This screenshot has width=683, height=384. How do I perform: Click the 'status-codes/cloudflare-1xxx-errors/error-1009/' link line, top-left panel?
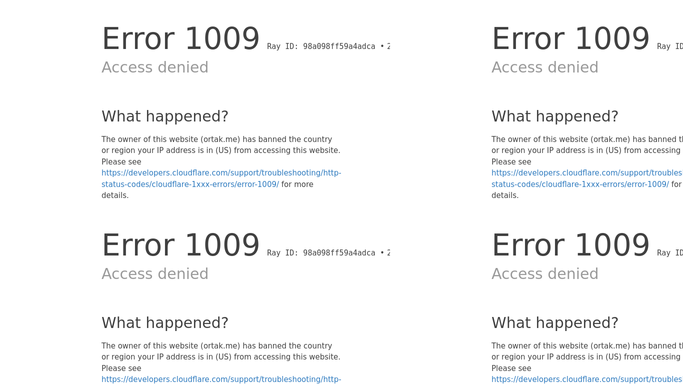(190, 184)
